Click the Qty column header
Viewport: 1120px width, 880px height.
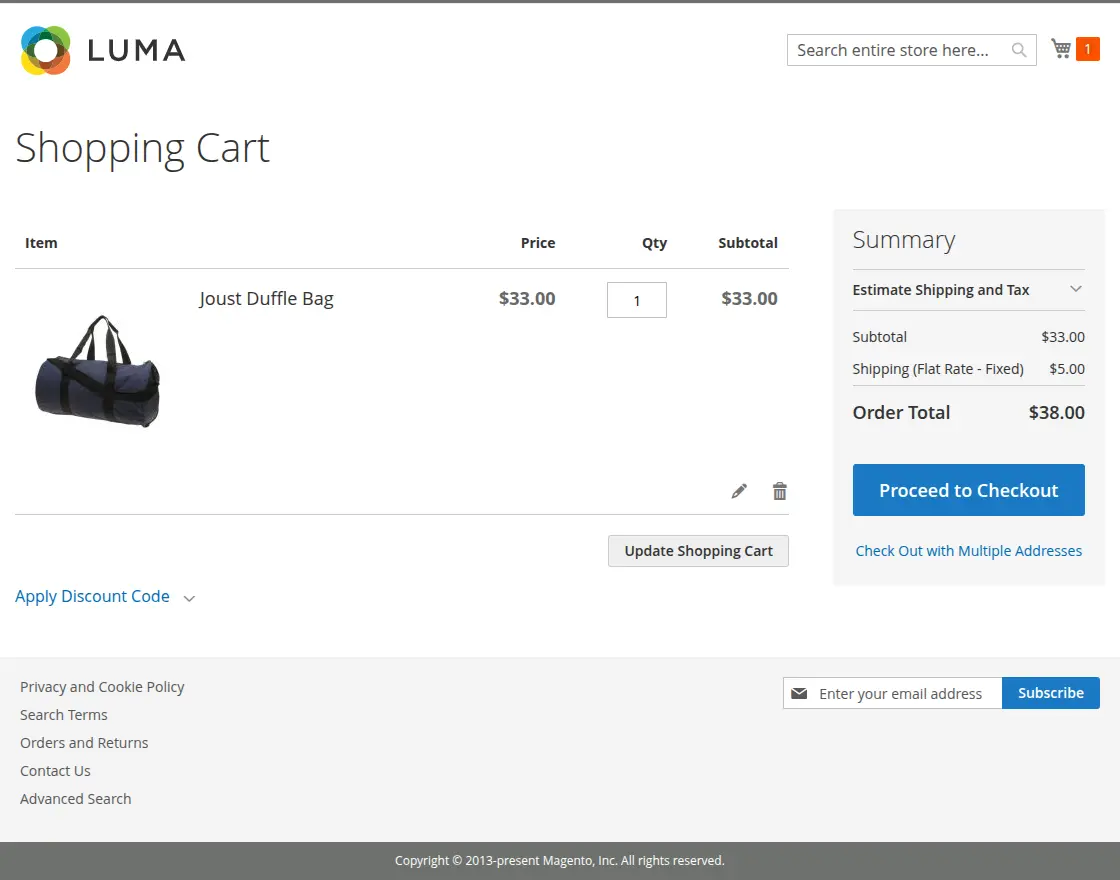click(654, 243)
